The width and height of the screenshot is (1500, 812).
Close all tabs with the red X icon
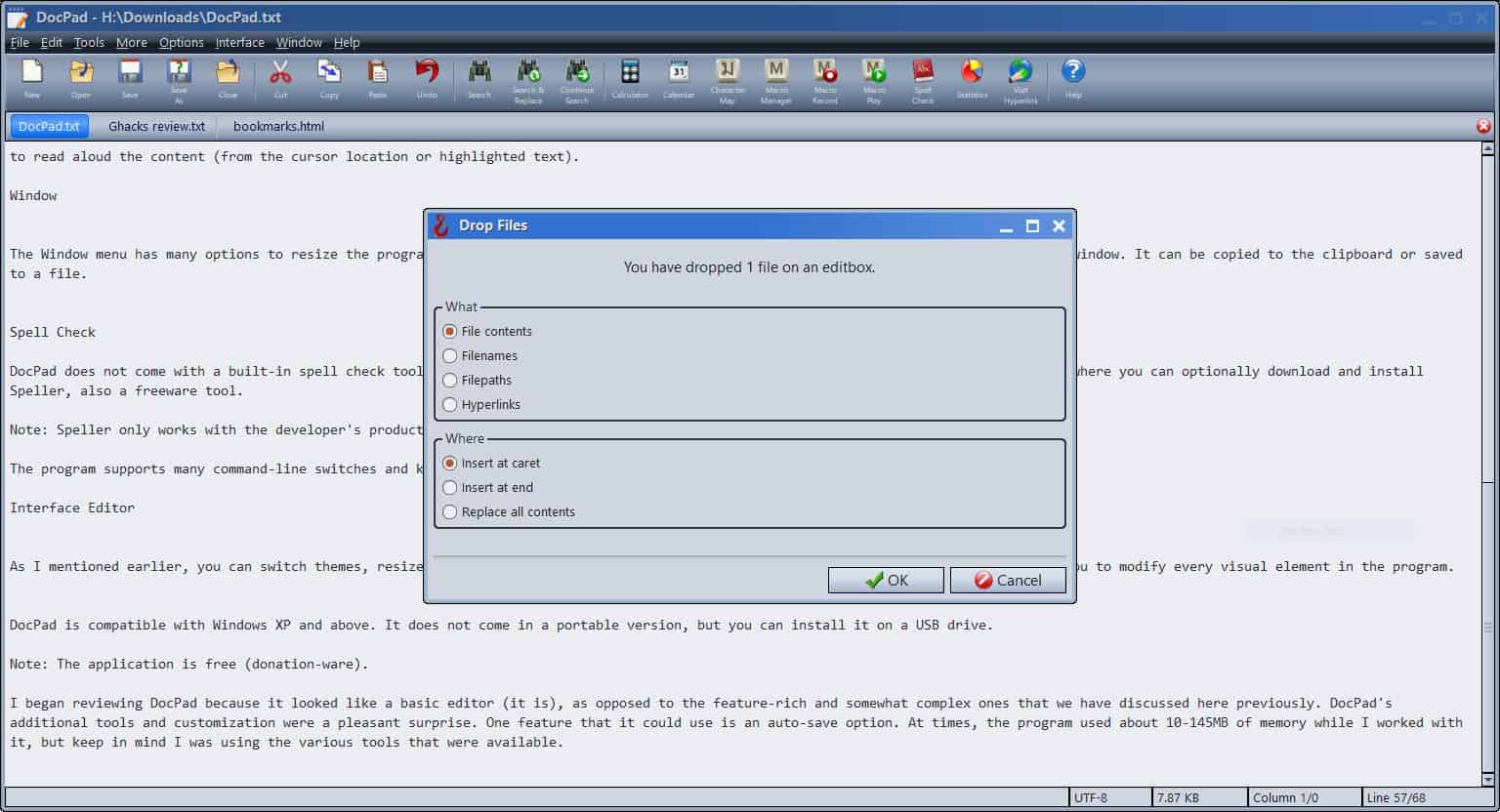(1483, 126)
